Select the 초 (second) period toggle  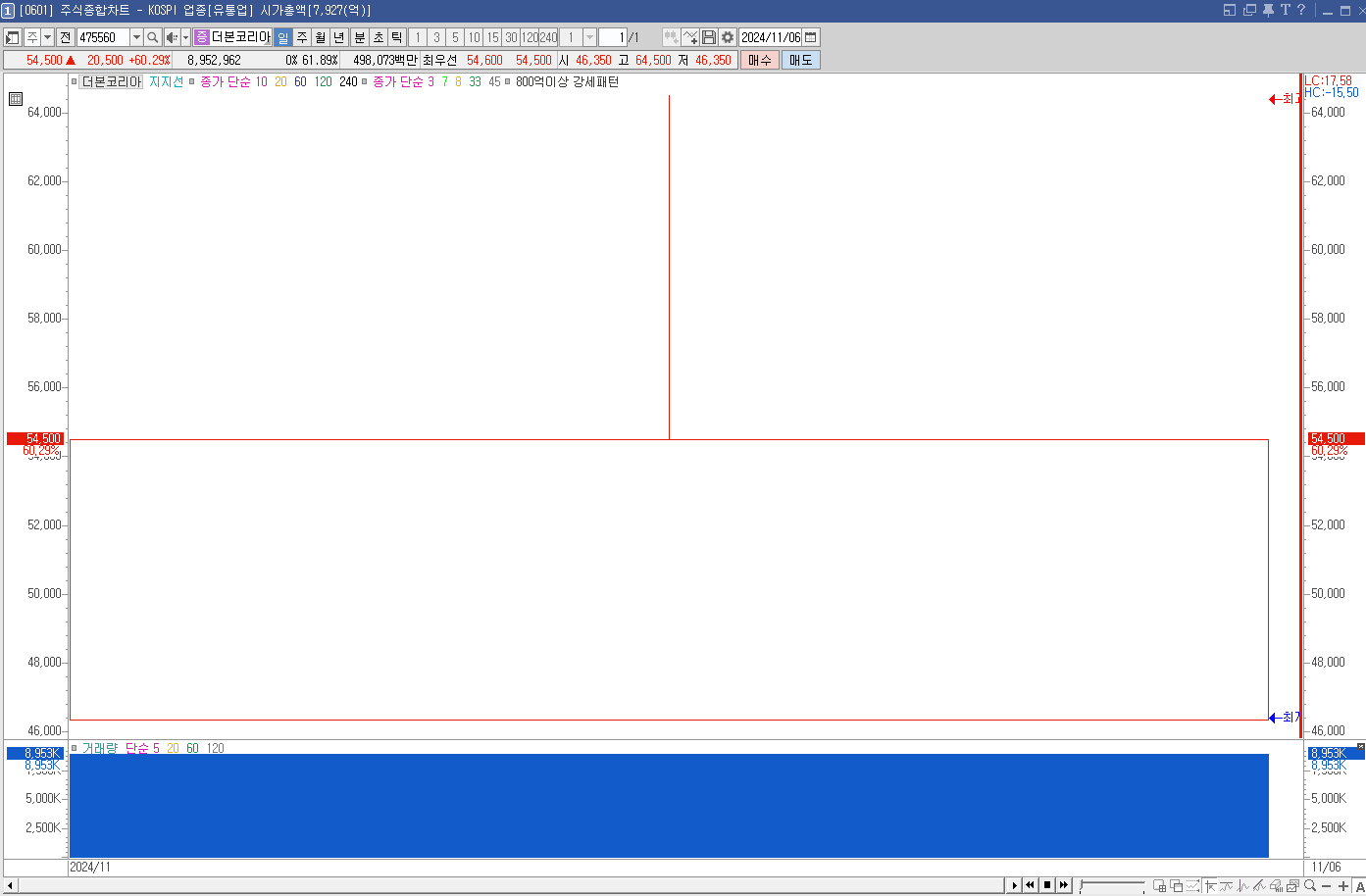(x=379, y=37)
